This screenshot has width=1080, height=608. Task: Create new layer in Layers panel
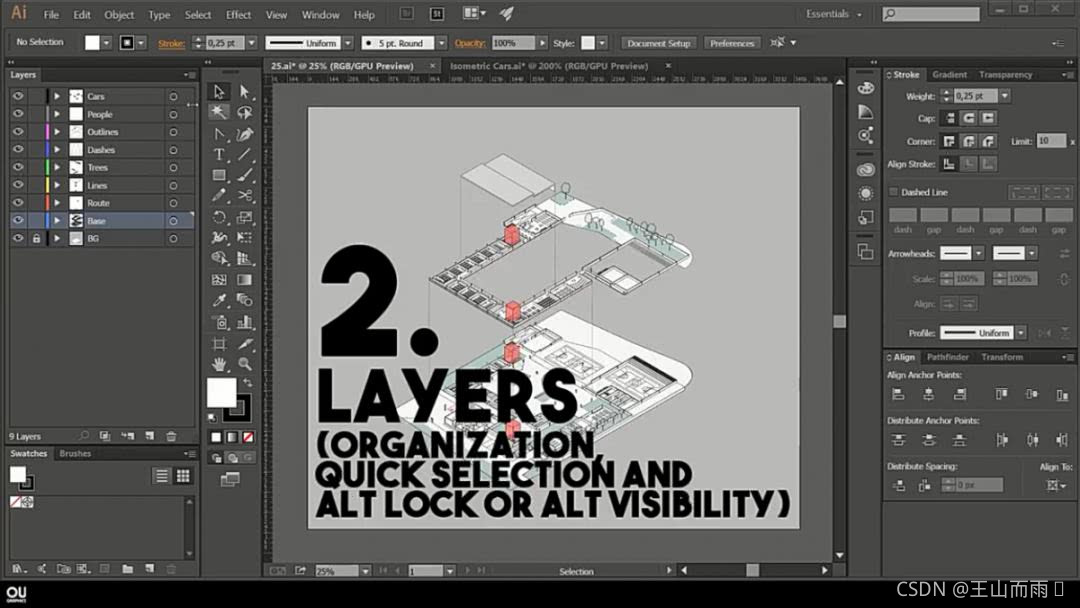tap(149, 436)
